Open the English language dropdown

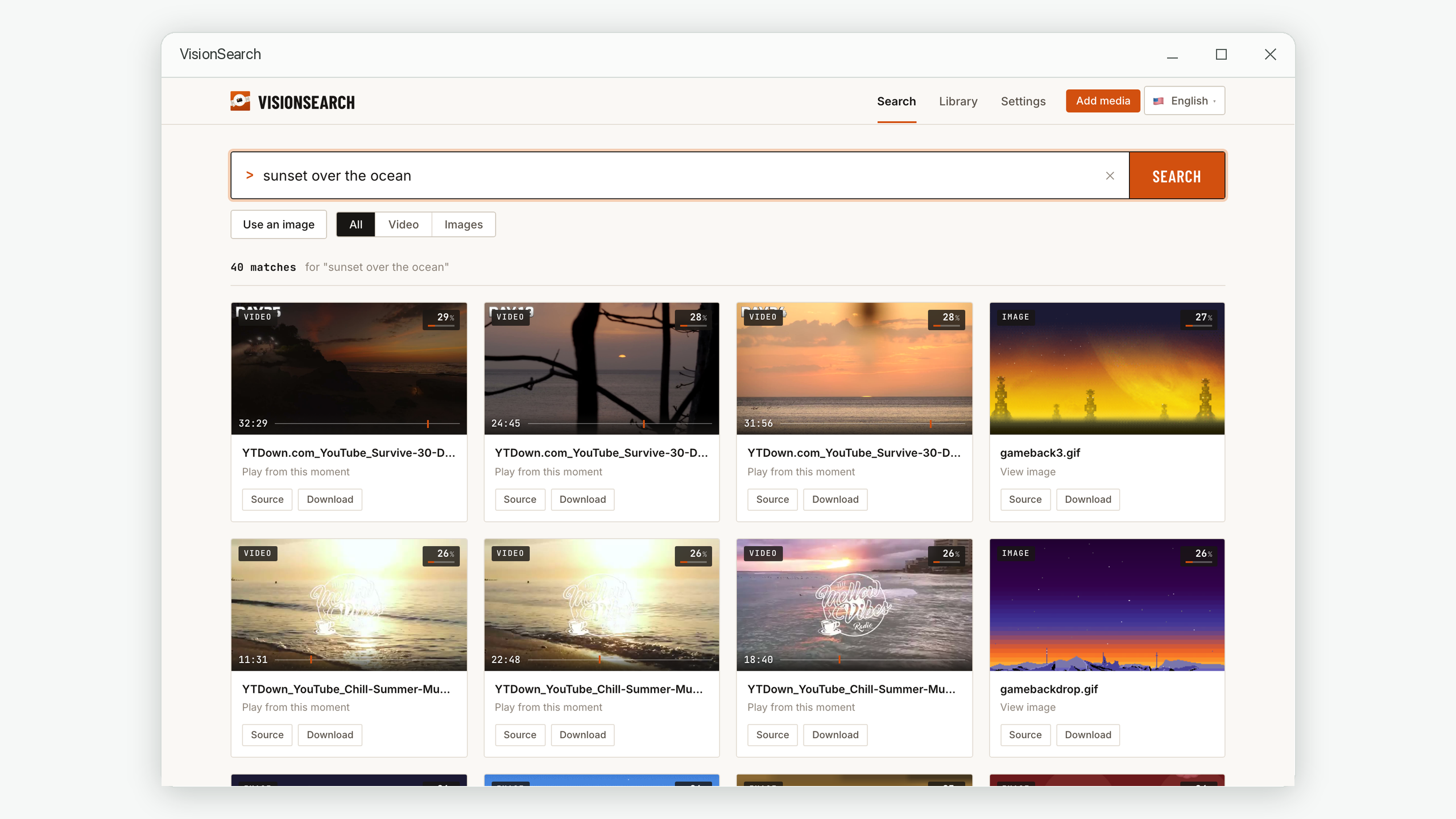pyautogui.click(x=1185, y=101)
